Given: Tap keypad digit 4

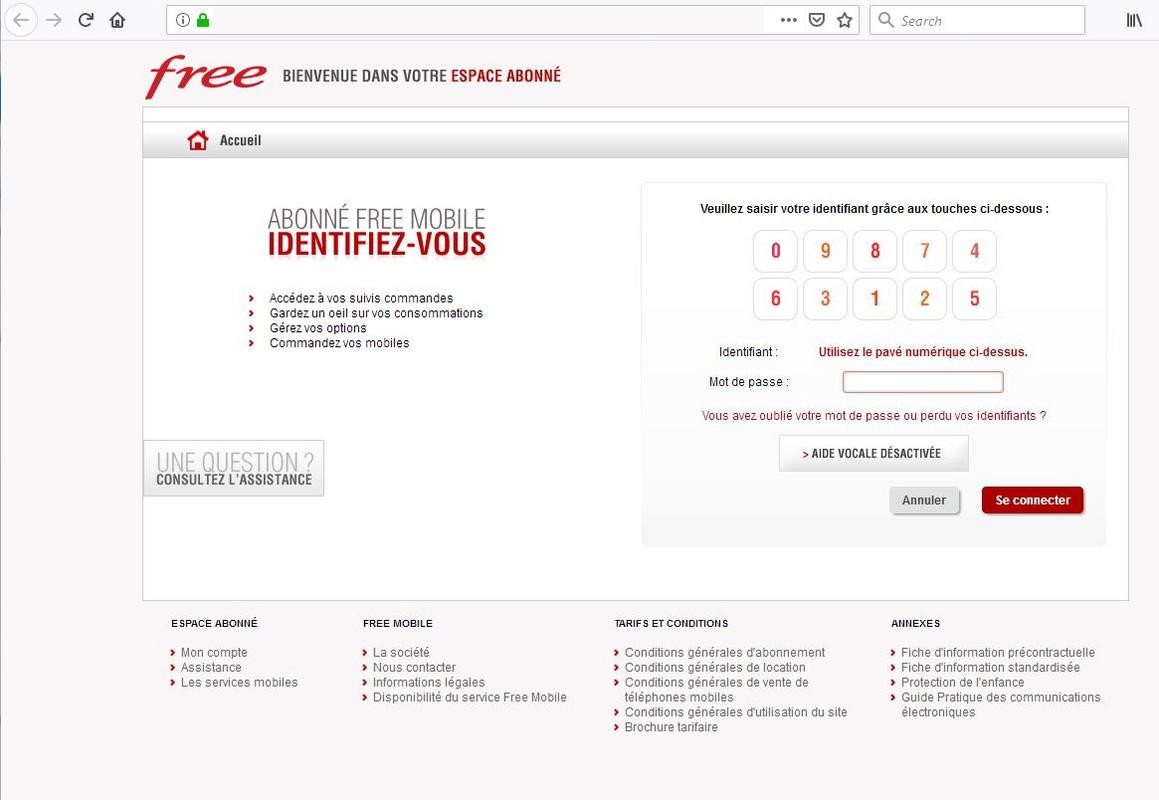Looking at the screenshot, I should coord(974,251).
